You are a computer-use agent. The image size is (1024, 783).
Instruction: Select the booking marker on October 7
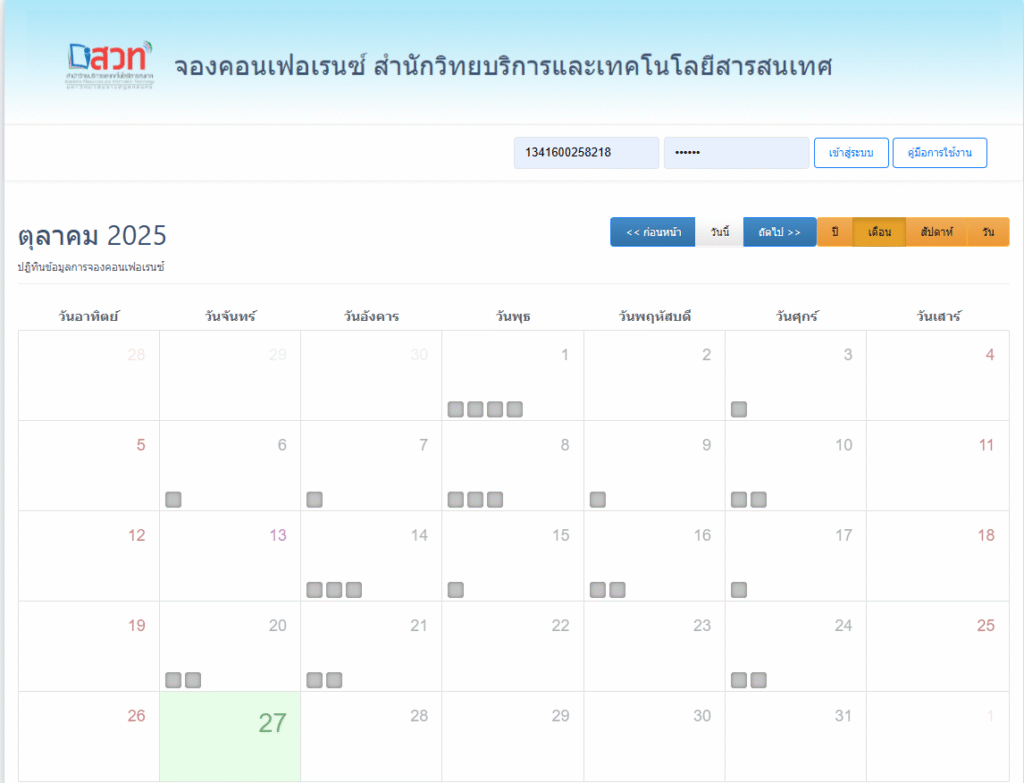click(315, 499)
